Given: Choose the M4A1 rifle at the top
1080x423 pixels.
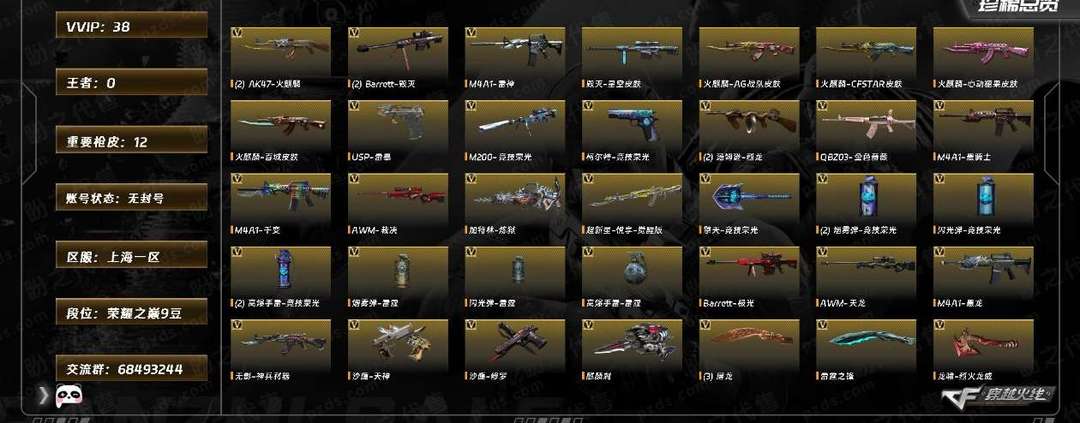Looking at the screenshot, I should (x=515, y=52).
